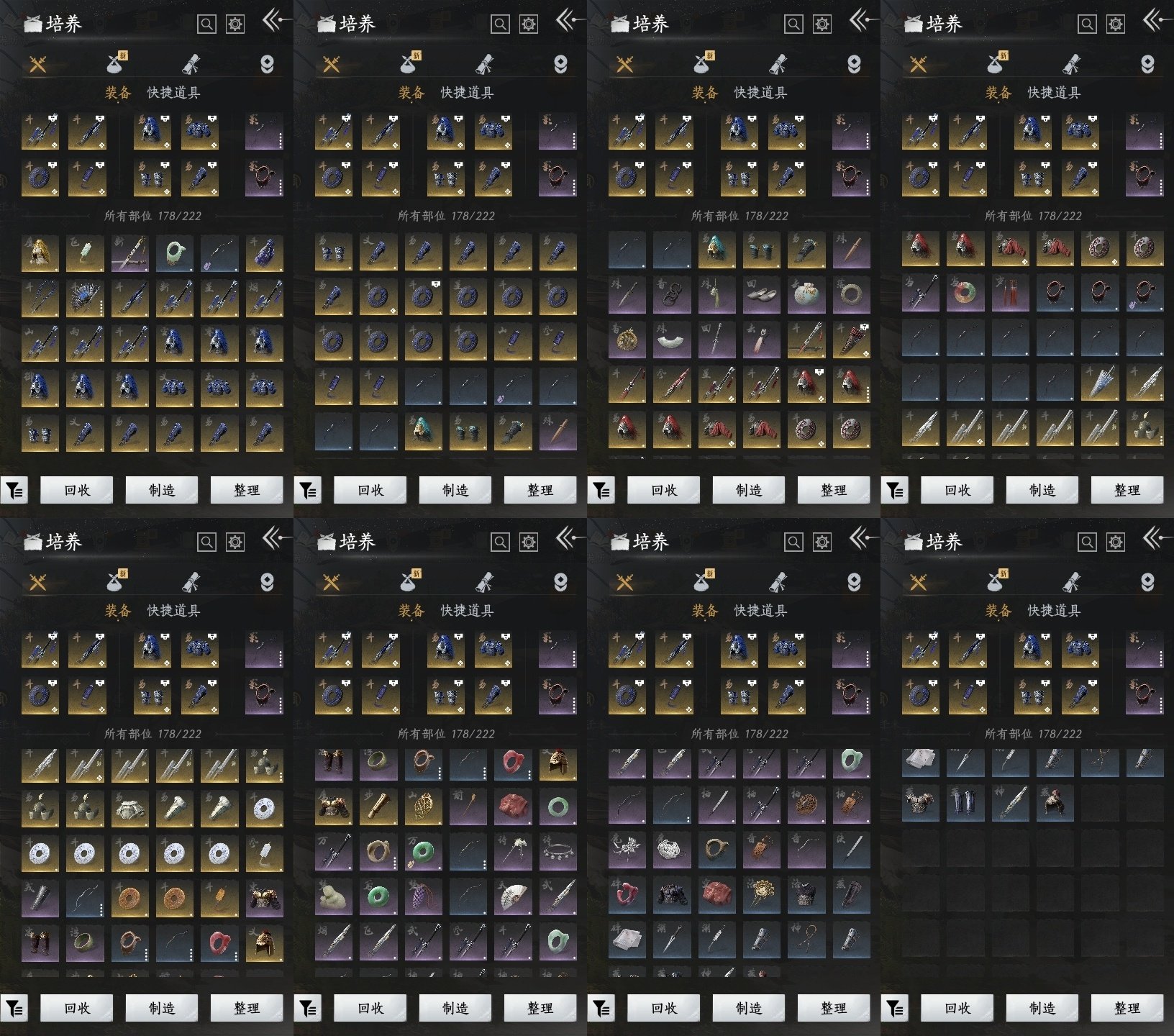The image size is (1174, 1036).
Task: Open gear settings in the bottom second panel
Action: pyautogui.click(x=529, y=542)
